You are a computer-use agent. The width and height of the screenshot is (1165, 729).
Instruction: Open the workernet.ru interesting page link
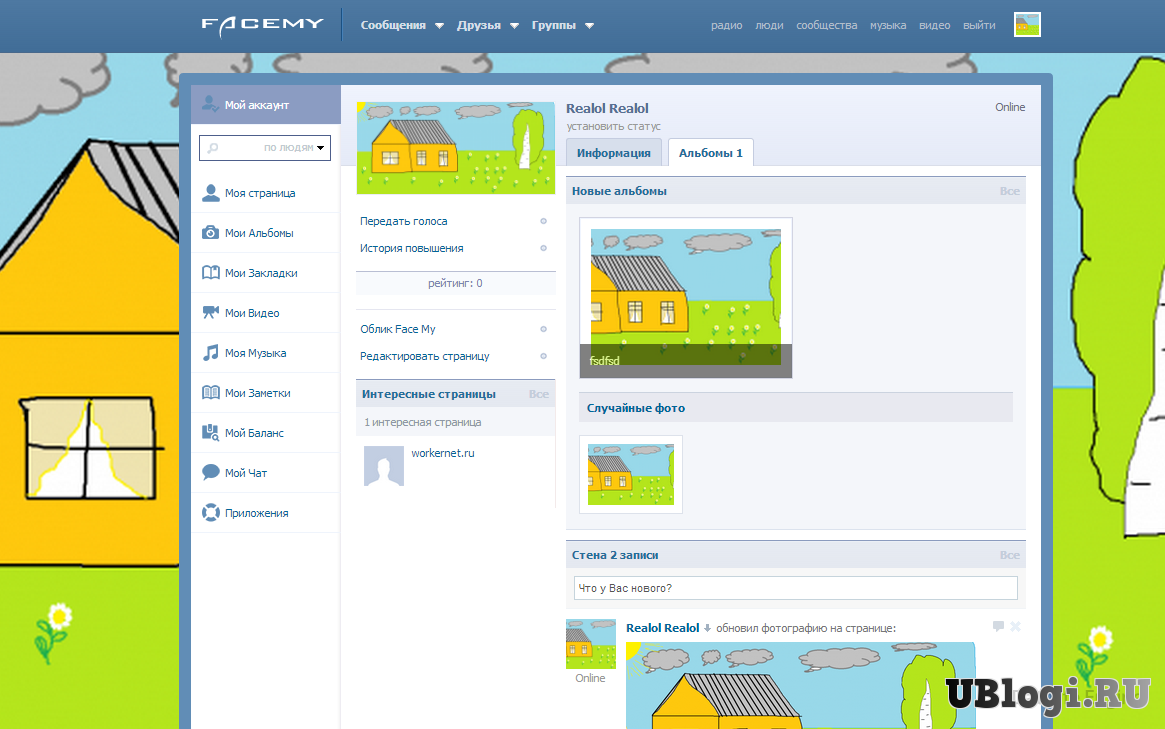(x=442, y=453)
